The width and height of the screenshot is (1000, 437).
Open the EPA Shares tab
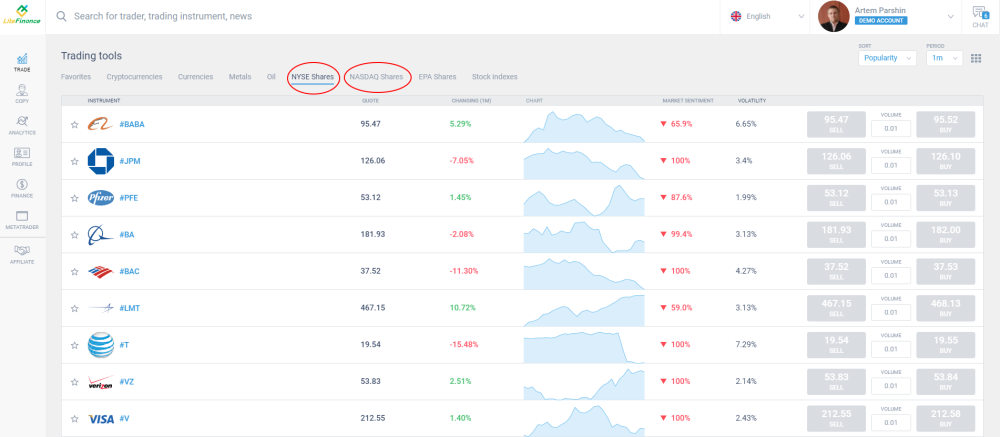[x=438, y=77]
